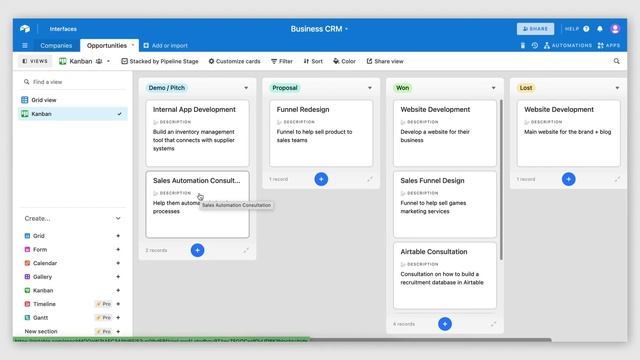Click the Won column vertical scrollbar
The height and width of the screenshot is (360, 640).
[501, 180]
